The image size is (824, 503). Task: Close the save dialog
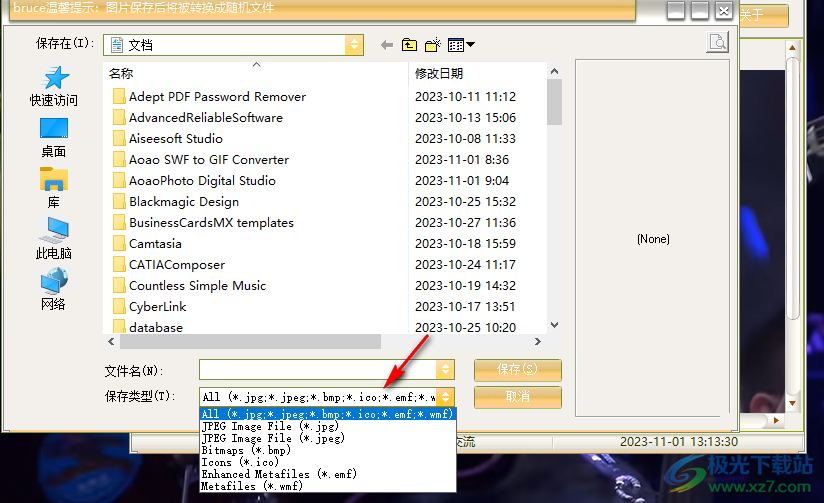724,11
